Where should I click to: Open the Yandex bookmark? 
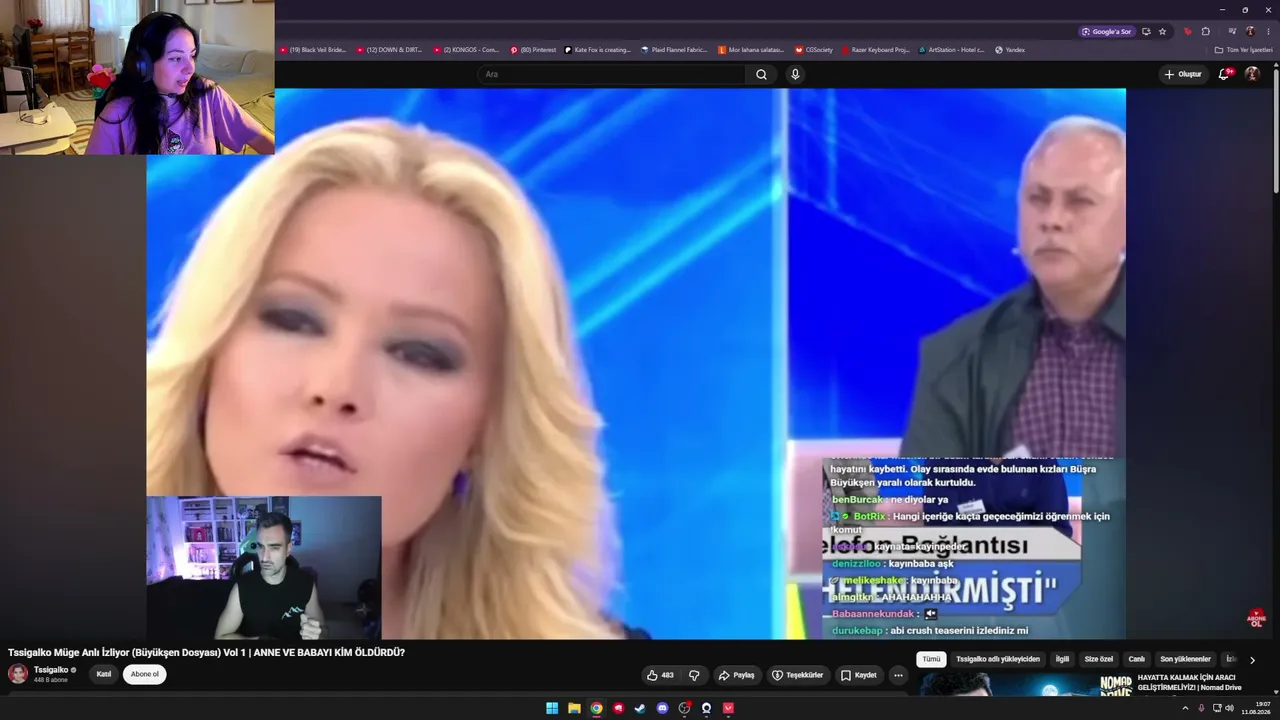(1010, 50)
